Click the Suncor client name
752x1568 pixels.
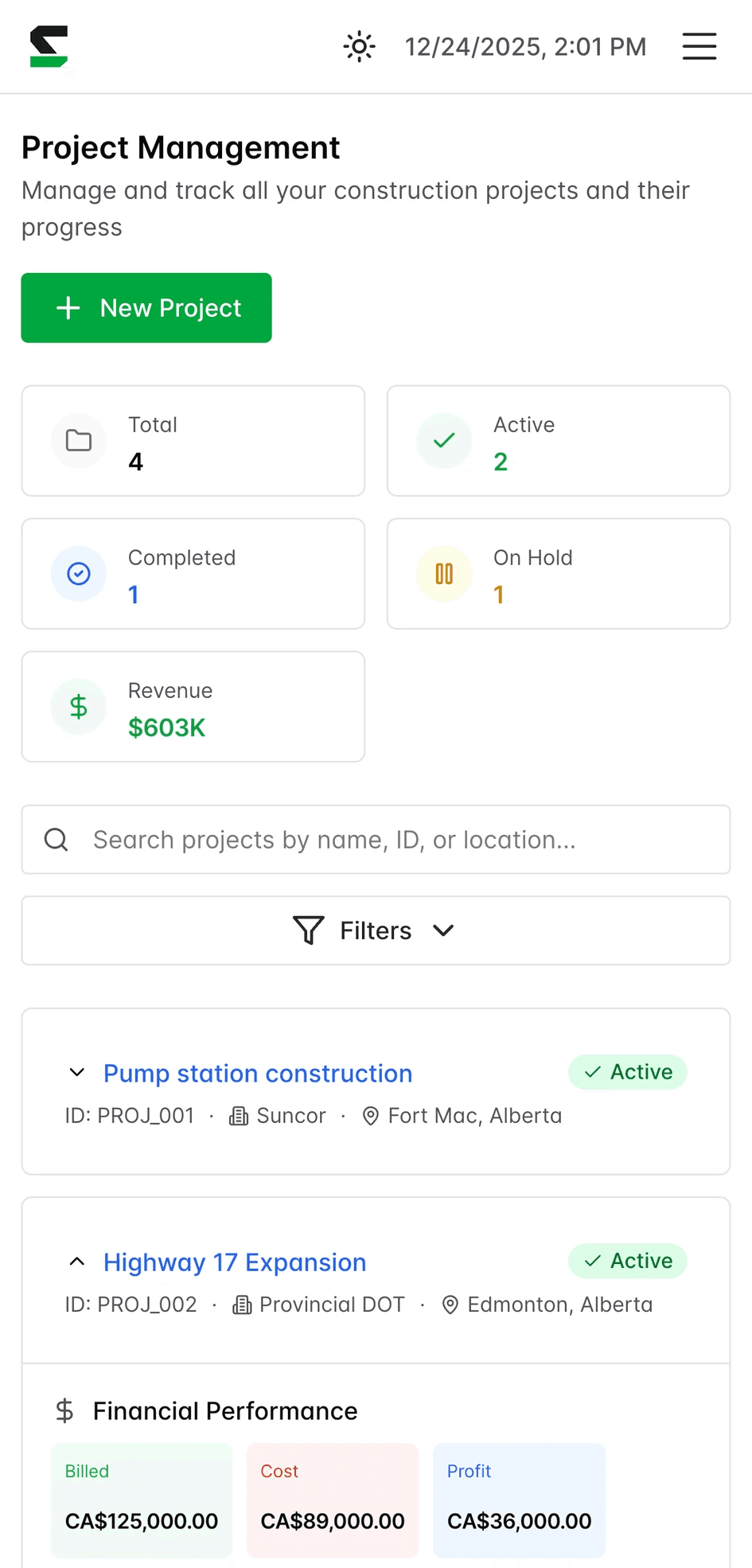click(x=291, y=1115)
